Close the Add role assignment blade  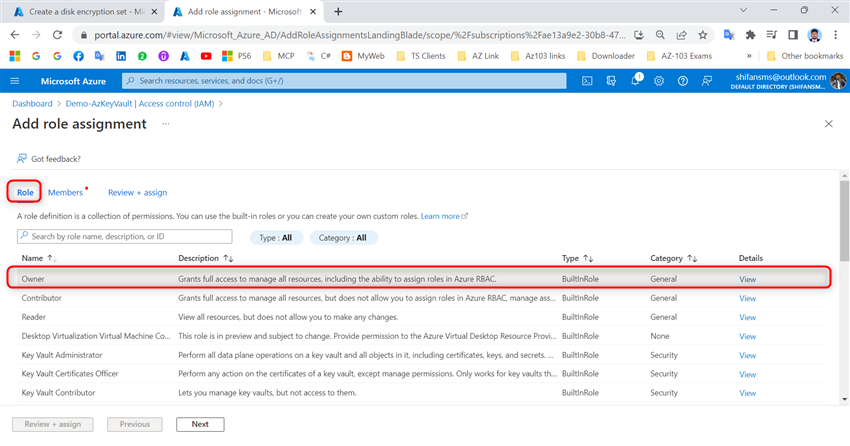(828, 124)
